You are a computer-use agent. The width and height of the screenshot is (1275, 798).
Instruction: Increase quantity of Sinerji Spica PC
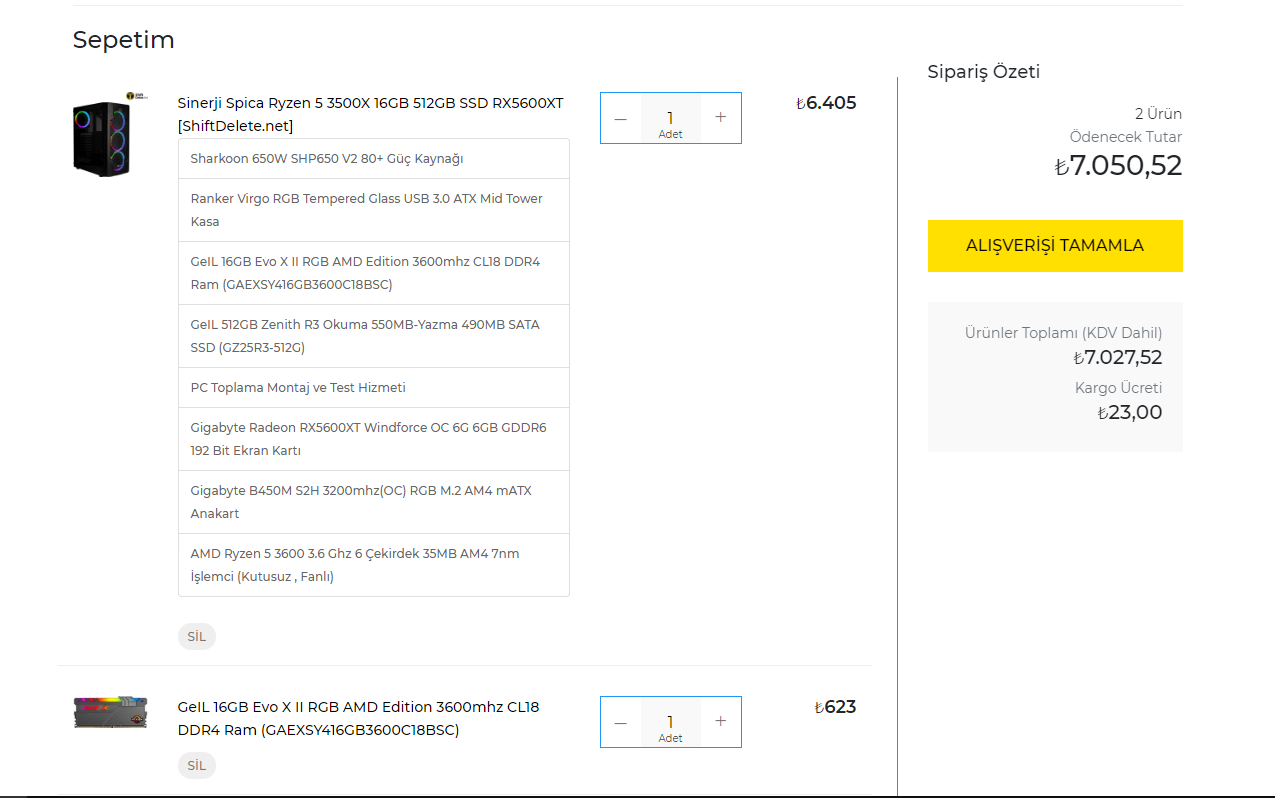pos(721,118)
